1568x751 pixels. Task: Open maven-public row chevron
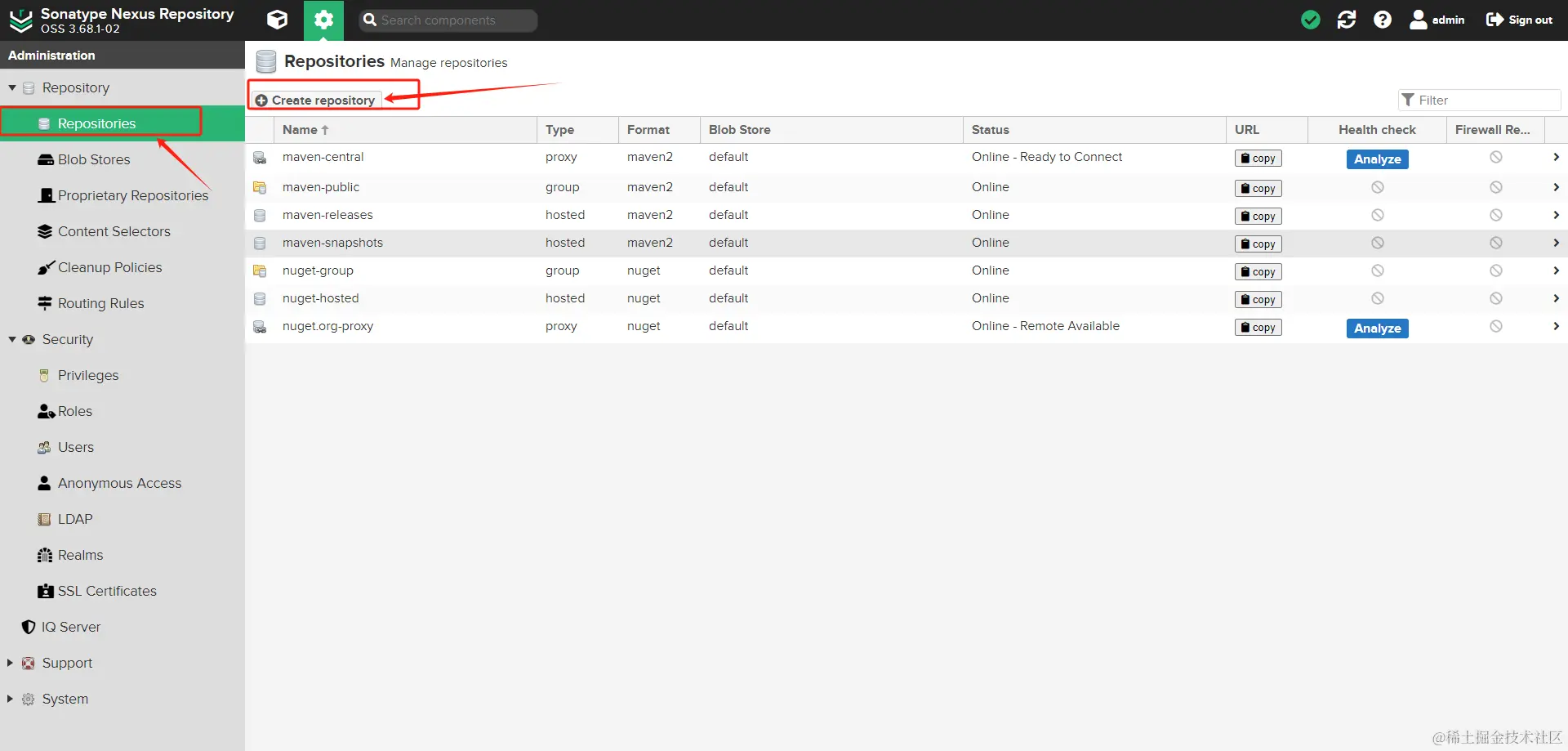tap(1556, 187)
